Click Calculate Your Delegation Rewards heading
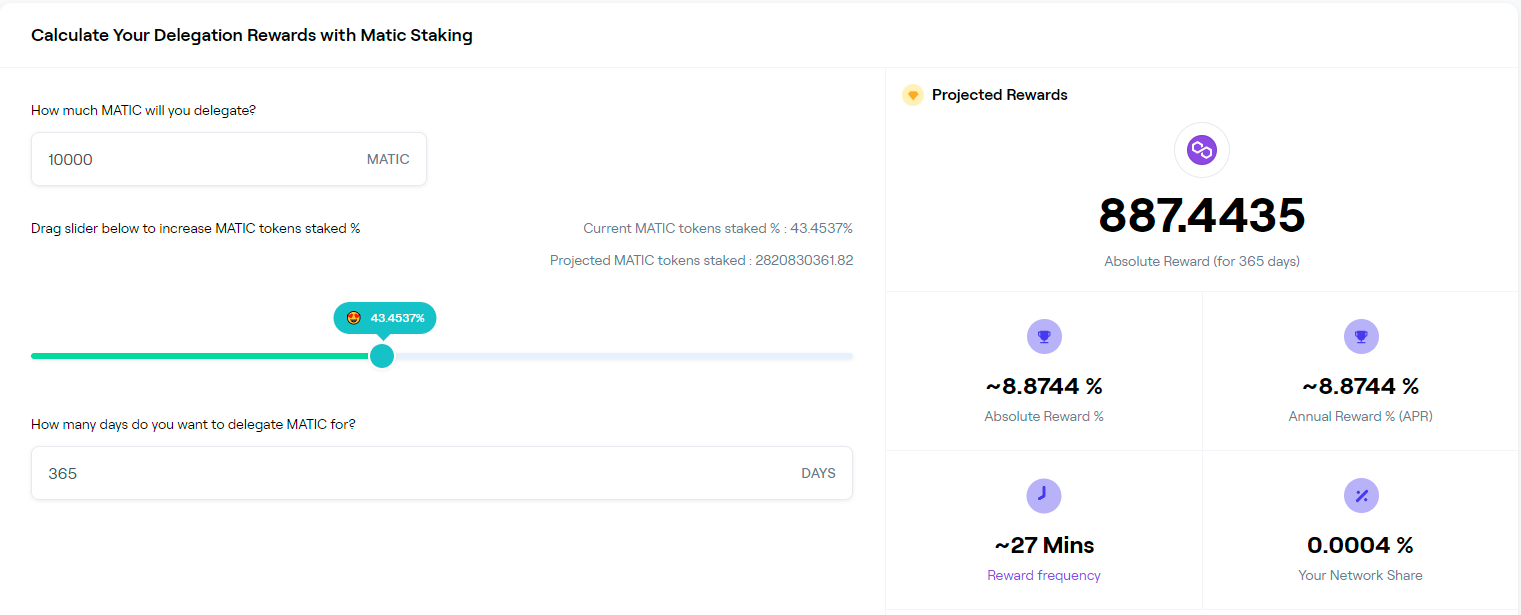The image size is (1521, 615). pyautogui.click(x=252, y=35)
